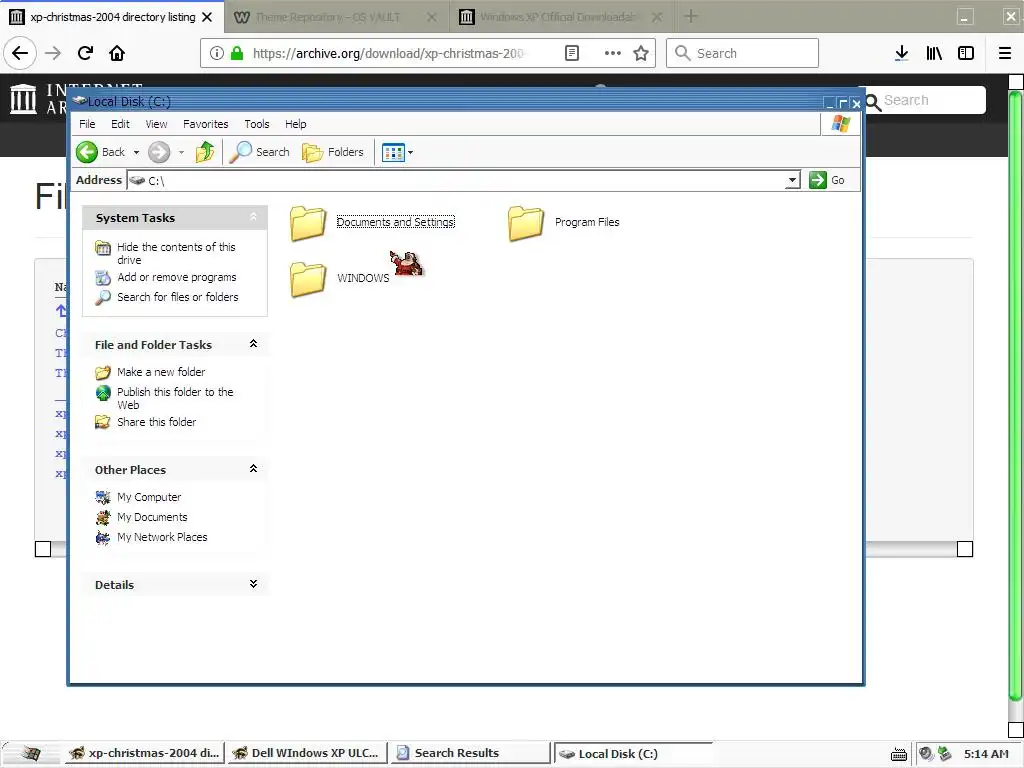The height and width of the screenshot is (768, 1024).
Task: Open Firefox library icon
Action: click(934, 53)
